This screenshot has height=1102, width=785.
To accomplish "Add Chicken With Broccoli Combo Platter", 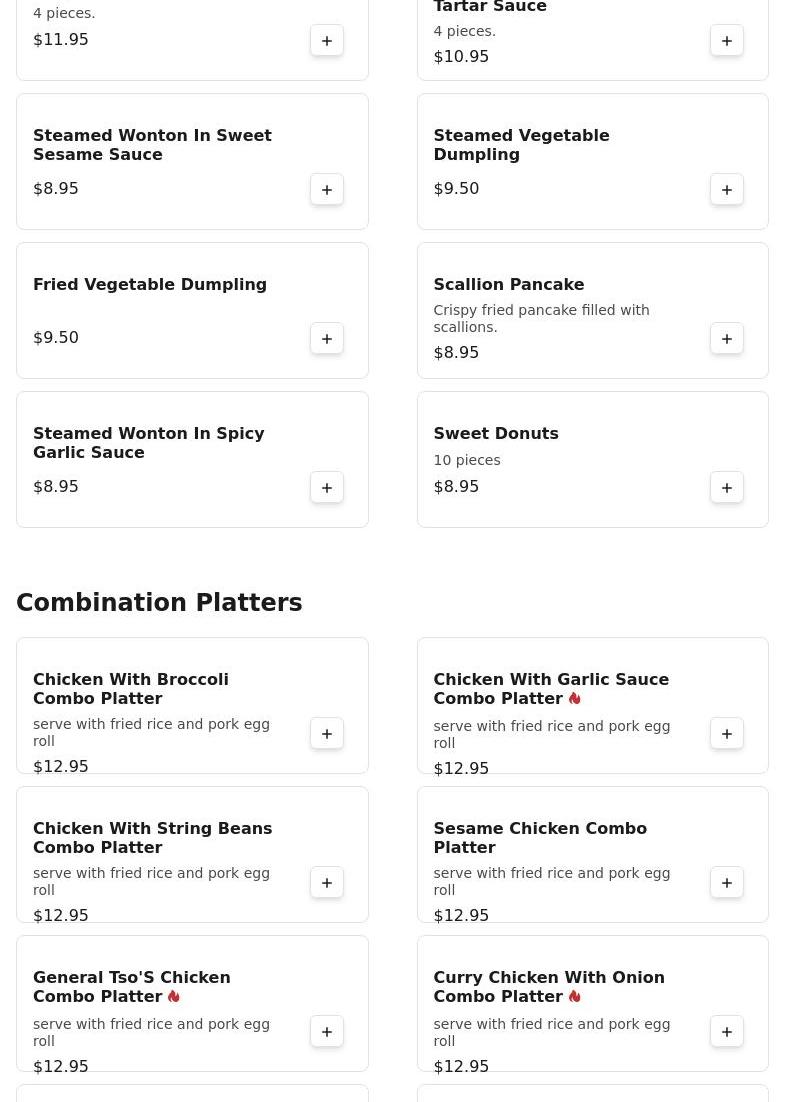I will 327,733.
